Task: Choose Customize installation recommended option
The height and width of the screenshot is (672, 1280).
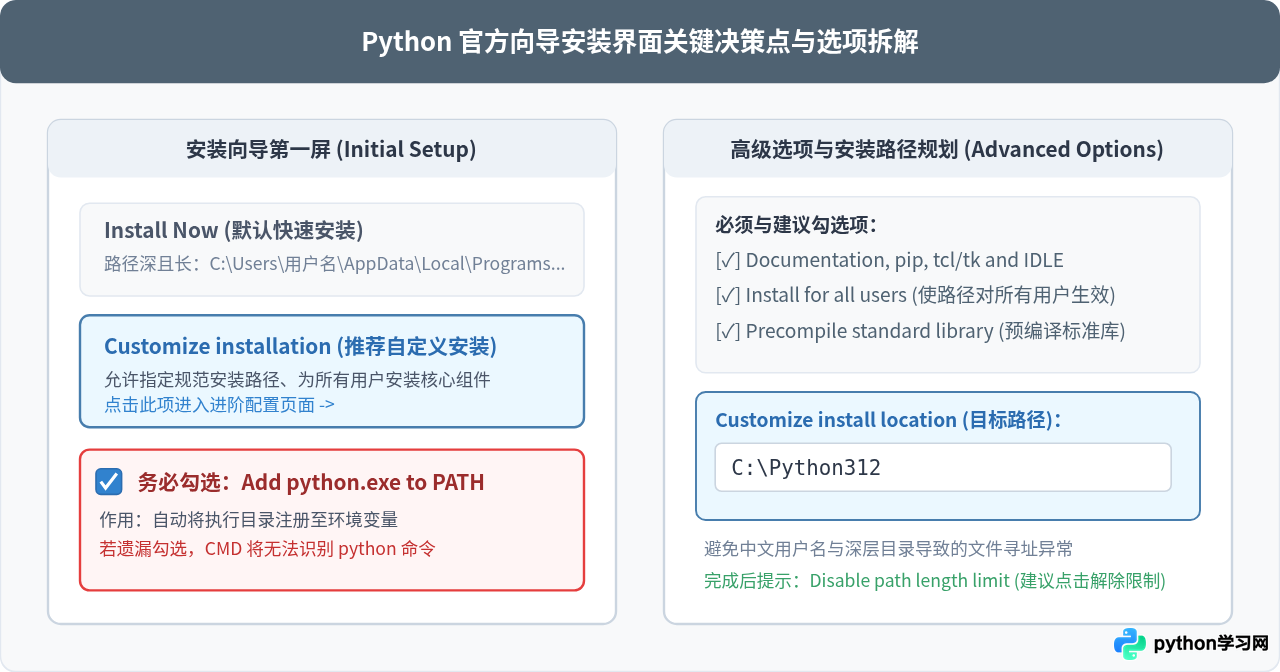Action: coord(332,372)
